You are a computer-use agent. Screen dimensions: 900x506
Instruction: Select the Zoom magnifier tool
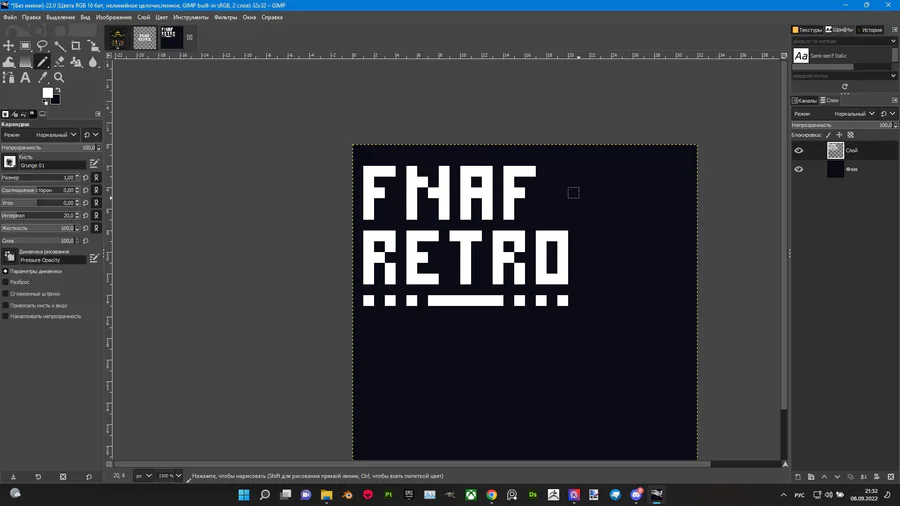[x=59, y=77]
